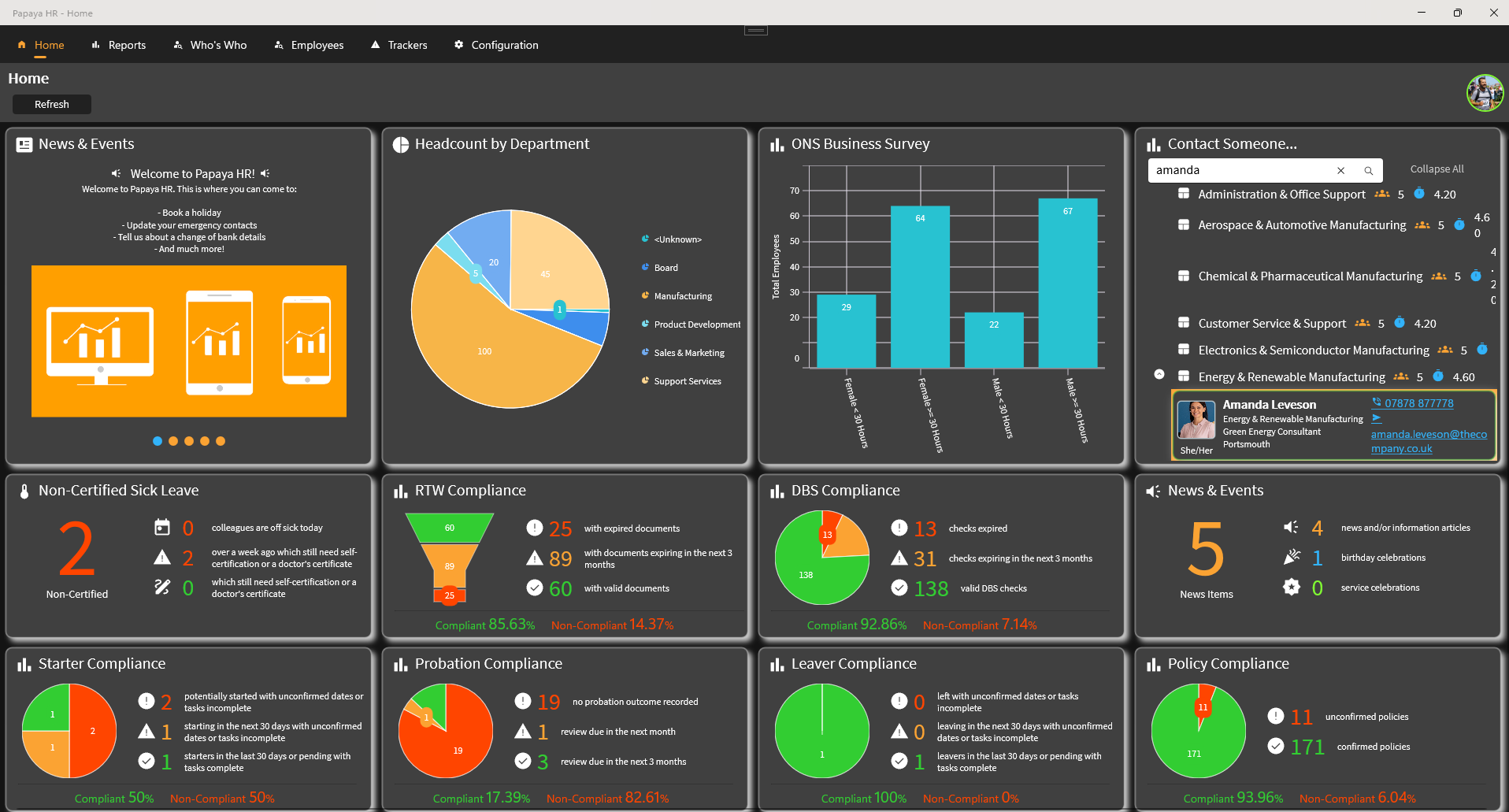Viewport: 1509px width, 812px height.
Task: Click the blue stopwatch icon beside Administration & Office Support
Action: coord(1420,194)
